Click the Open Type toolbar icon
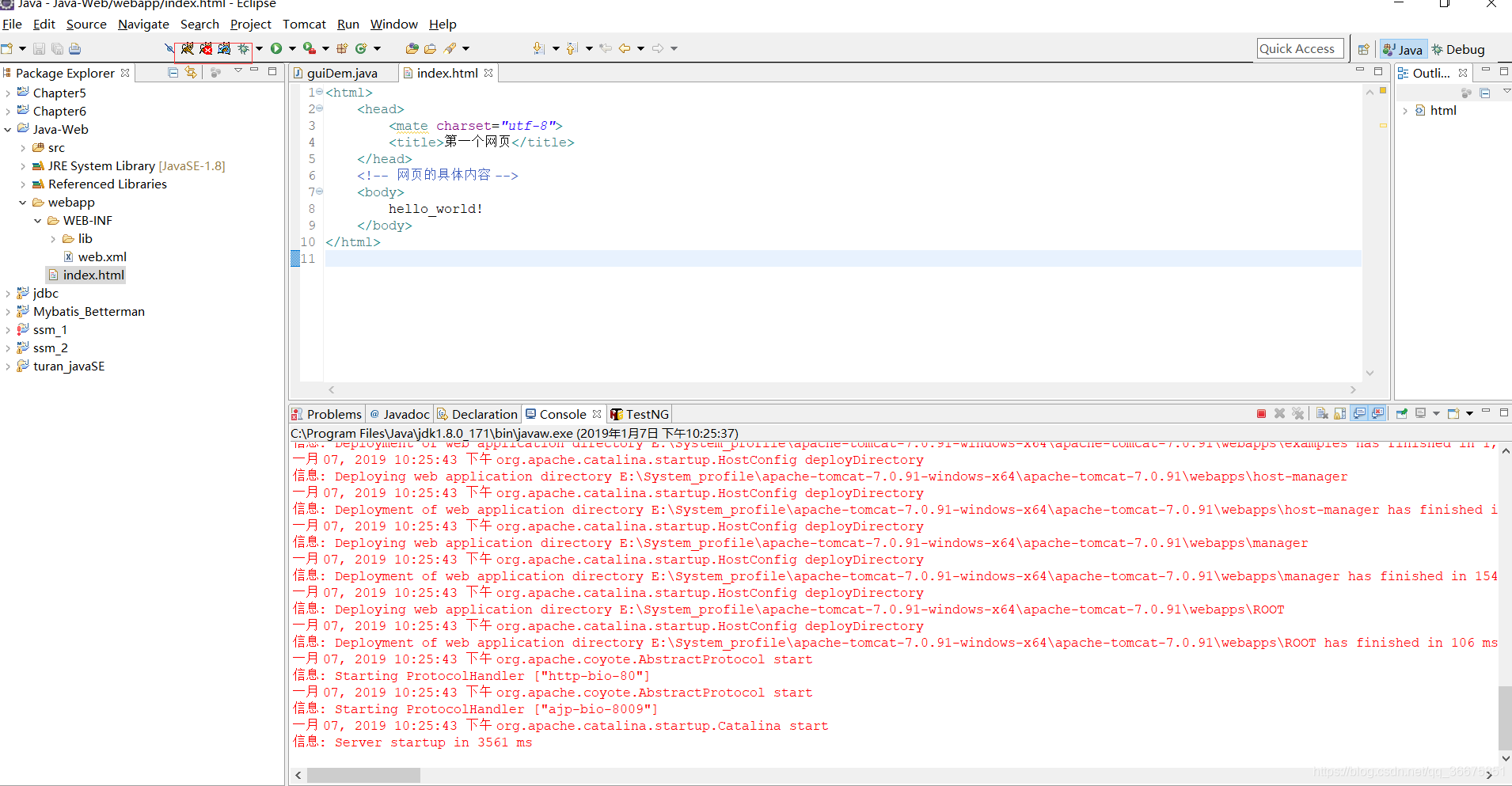 [412, 48]
